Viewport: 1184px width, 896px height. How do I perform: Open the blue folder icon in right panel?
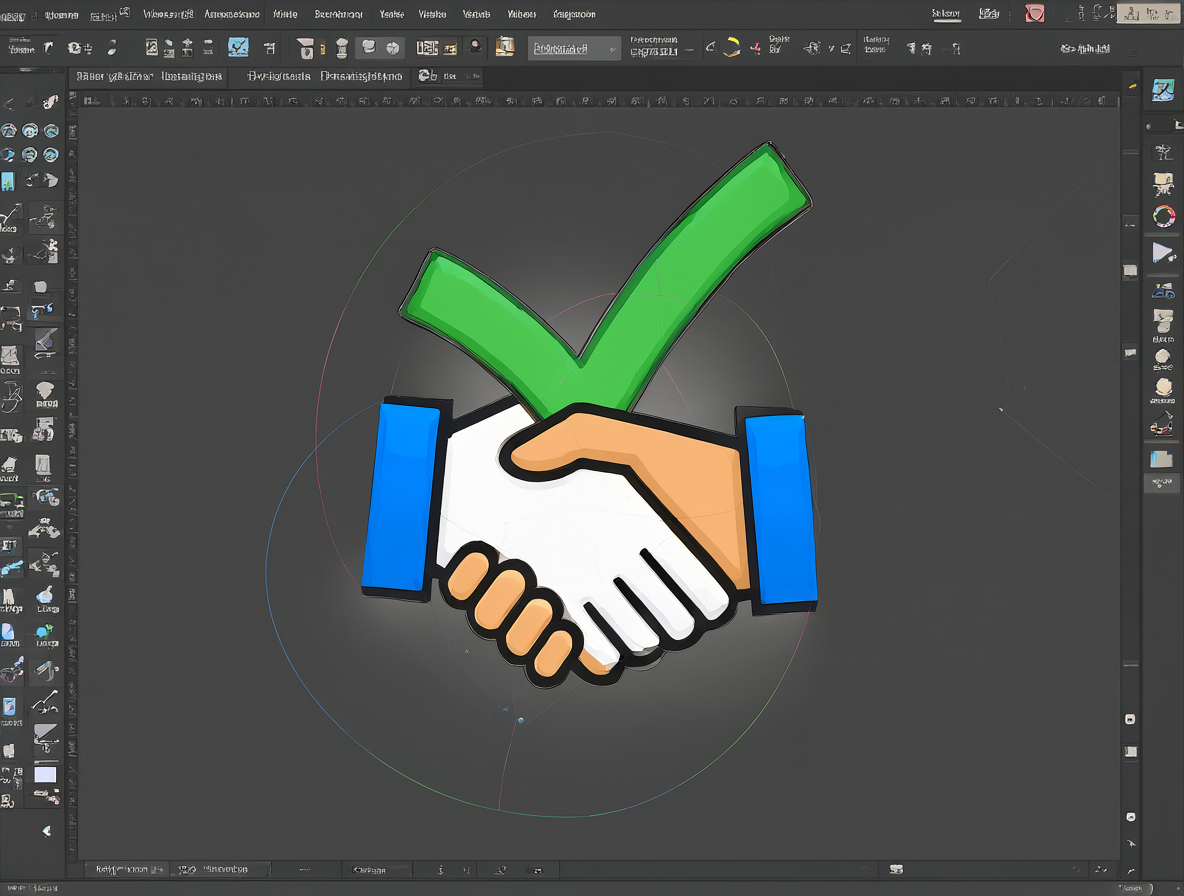pos(1161,458)
